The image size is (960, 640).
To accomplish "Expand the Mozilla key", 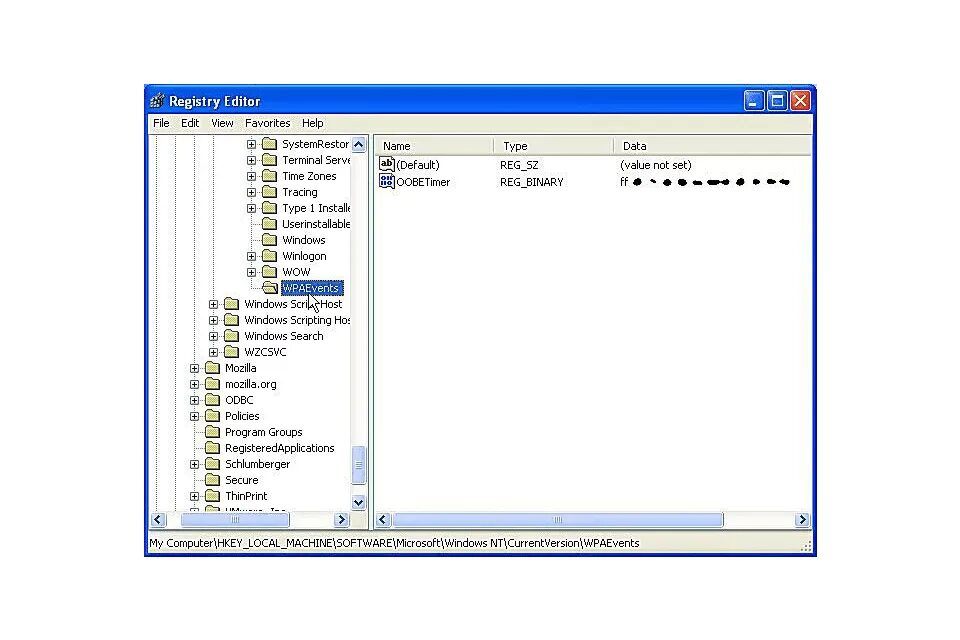I will tap(194, 368).
